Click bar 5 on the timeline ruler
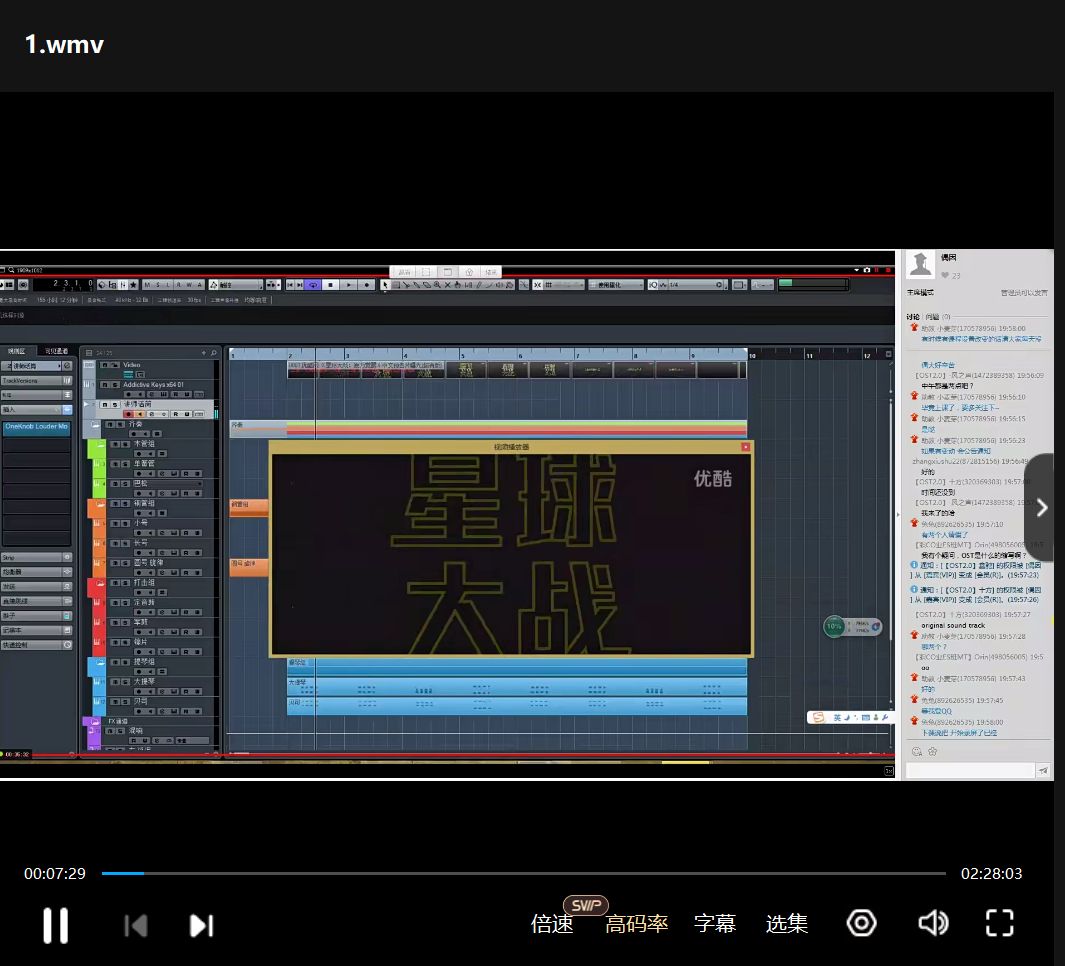The height and width of the screenshot is (966, 1065). pyautogui.click(x=463, y=355)
